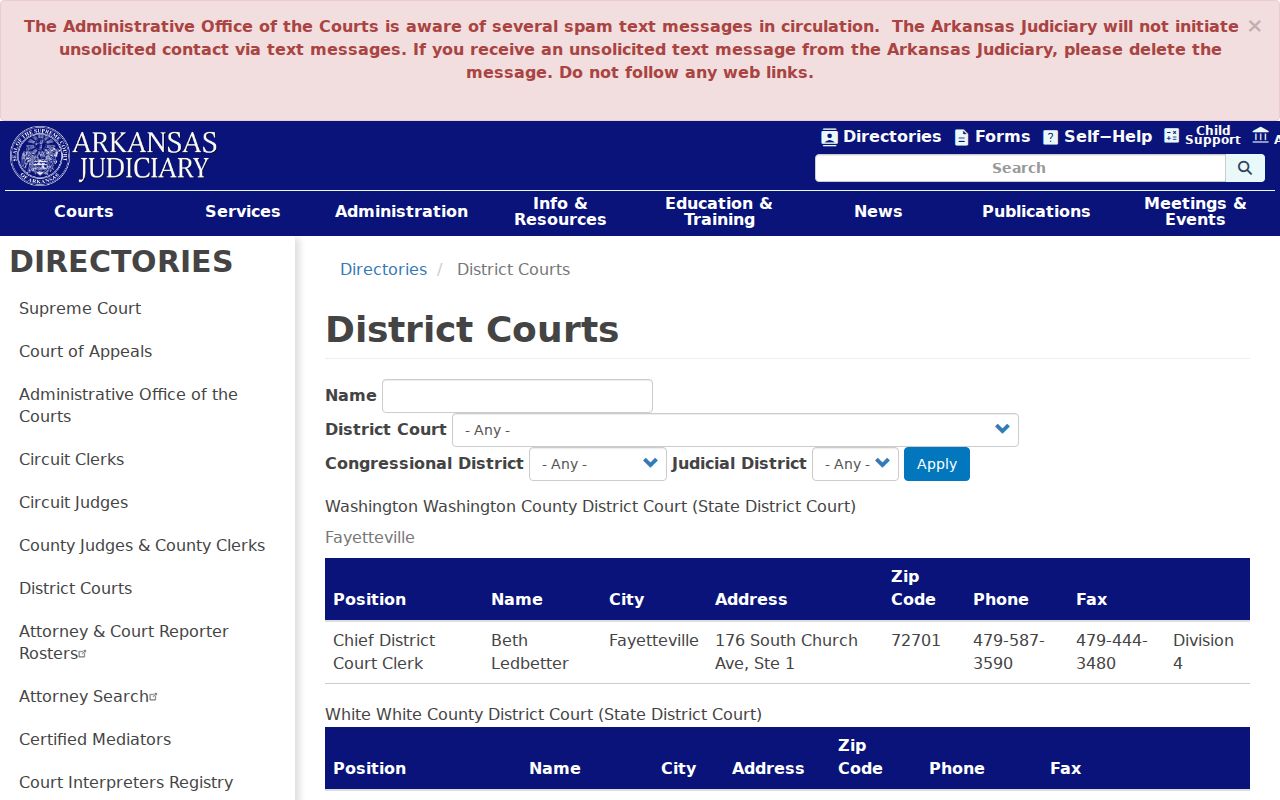Click the address 176 South Church Ave
Screen dimensions: 1280x800
786,651
